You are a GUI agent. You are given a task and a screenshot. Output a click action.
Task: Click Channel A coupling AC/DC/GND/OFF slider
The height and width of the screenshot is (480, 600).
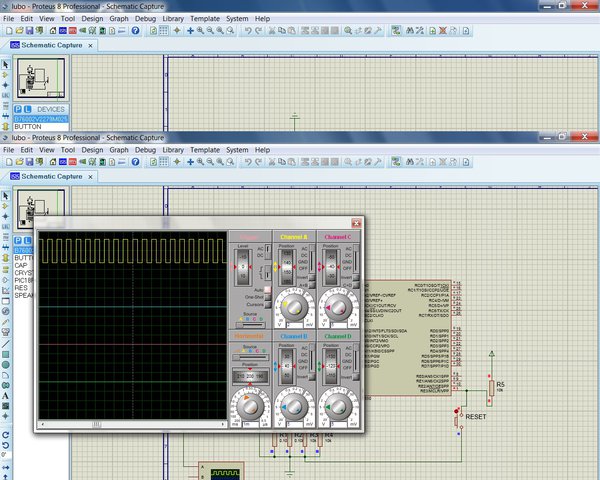[312, 258]
